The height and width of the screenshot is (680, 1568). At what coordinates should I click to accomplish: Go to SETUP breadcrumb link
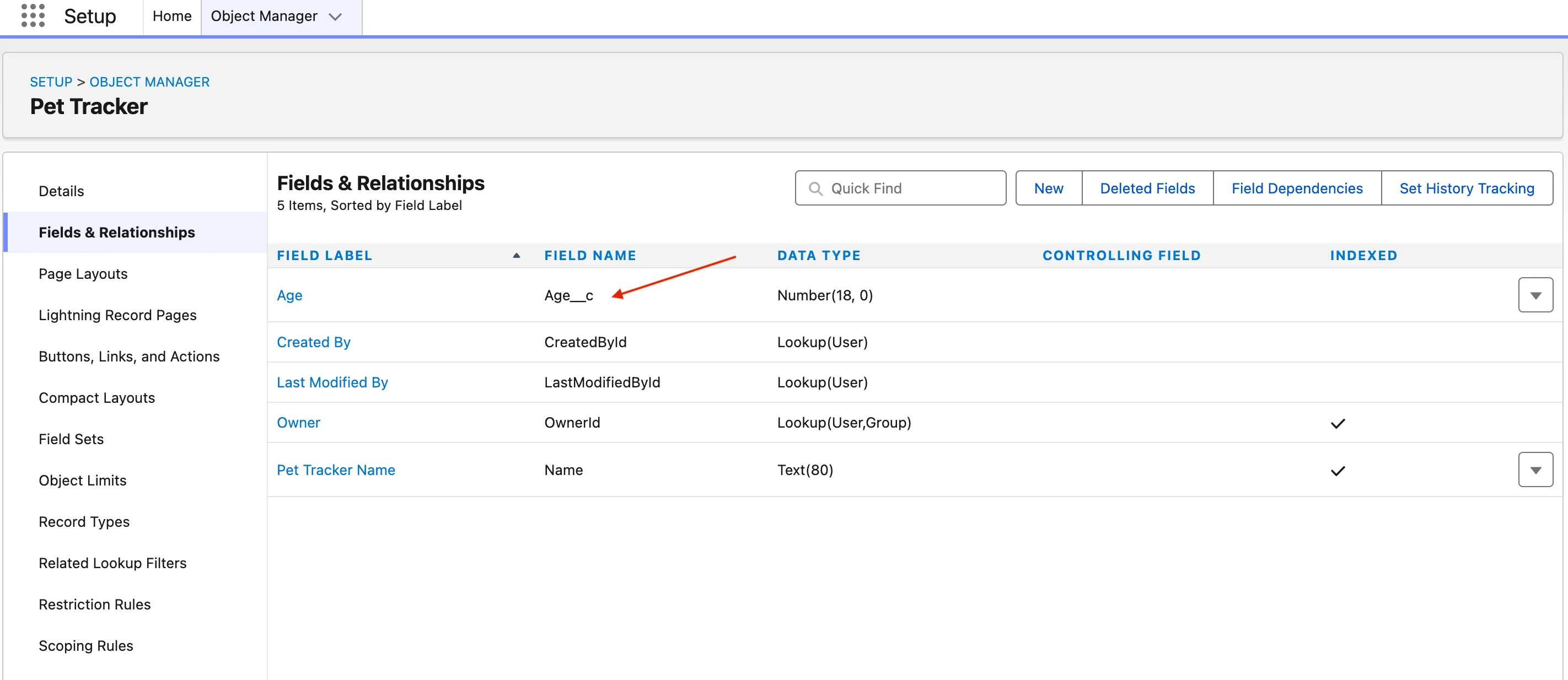tap(51, 82)
